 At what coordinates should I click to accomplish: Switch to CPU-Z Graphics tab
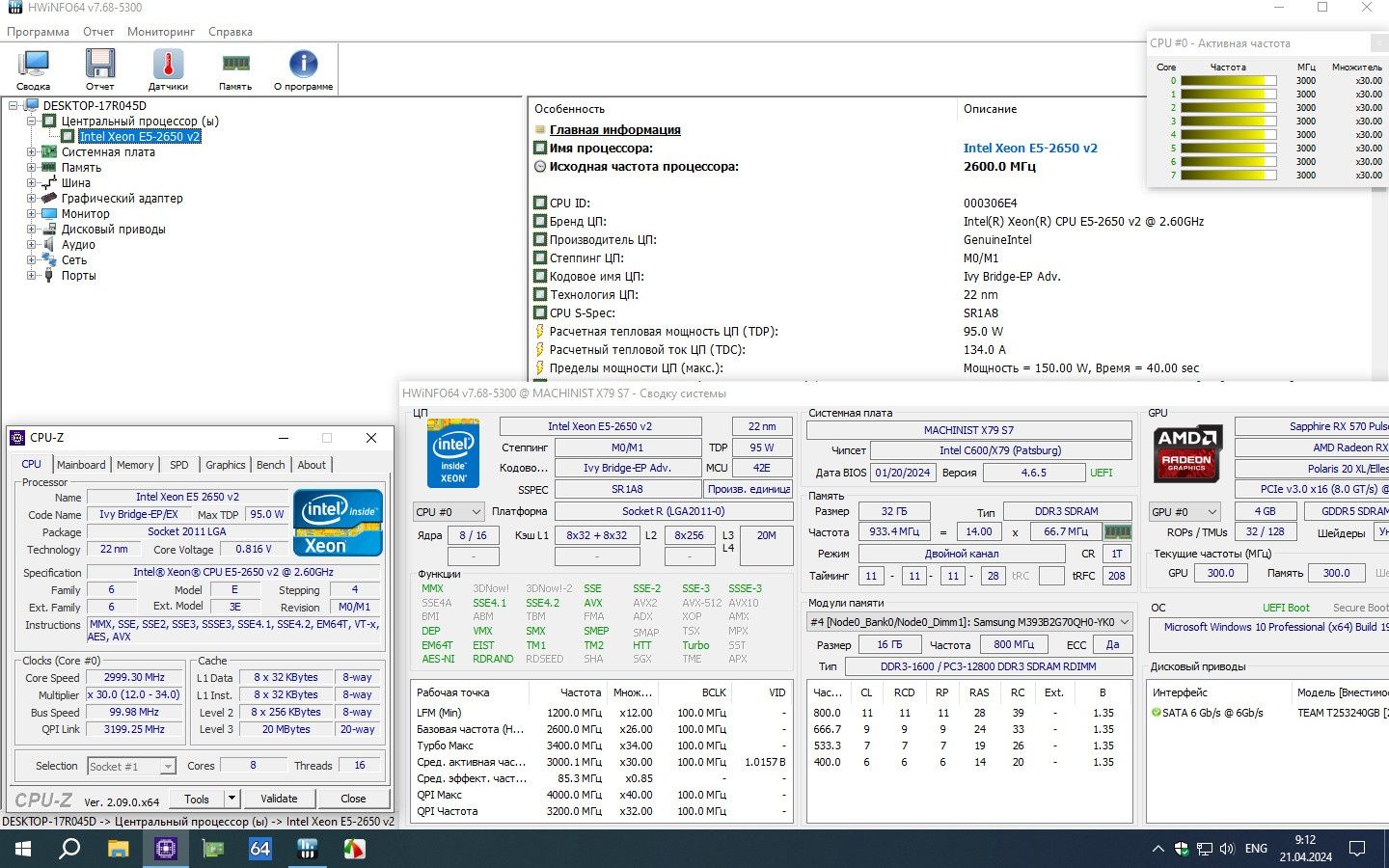226,465
